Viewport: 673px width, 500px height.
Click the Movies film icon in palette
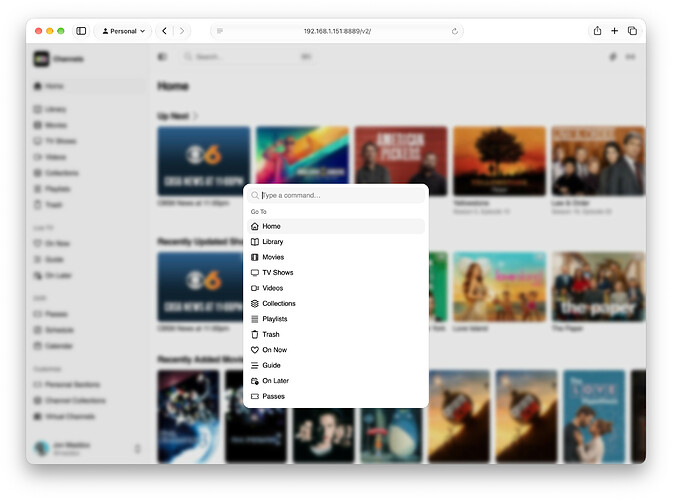(x=255, y=257)
